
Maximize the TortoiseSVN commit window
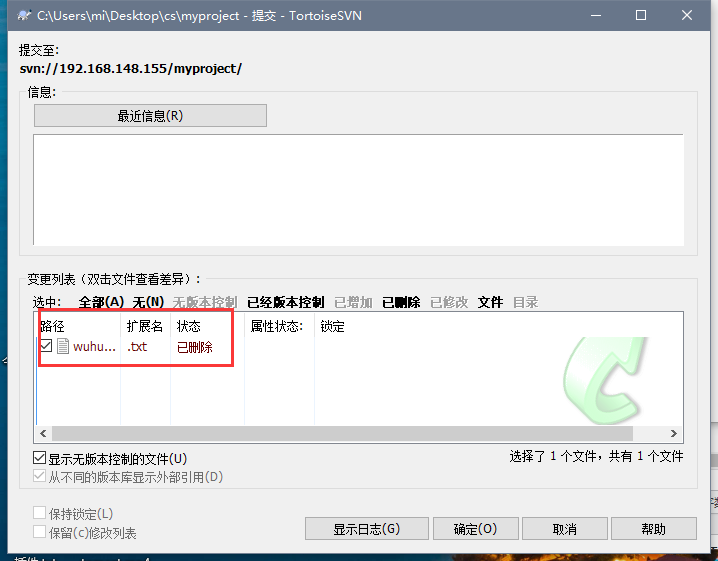641,16
